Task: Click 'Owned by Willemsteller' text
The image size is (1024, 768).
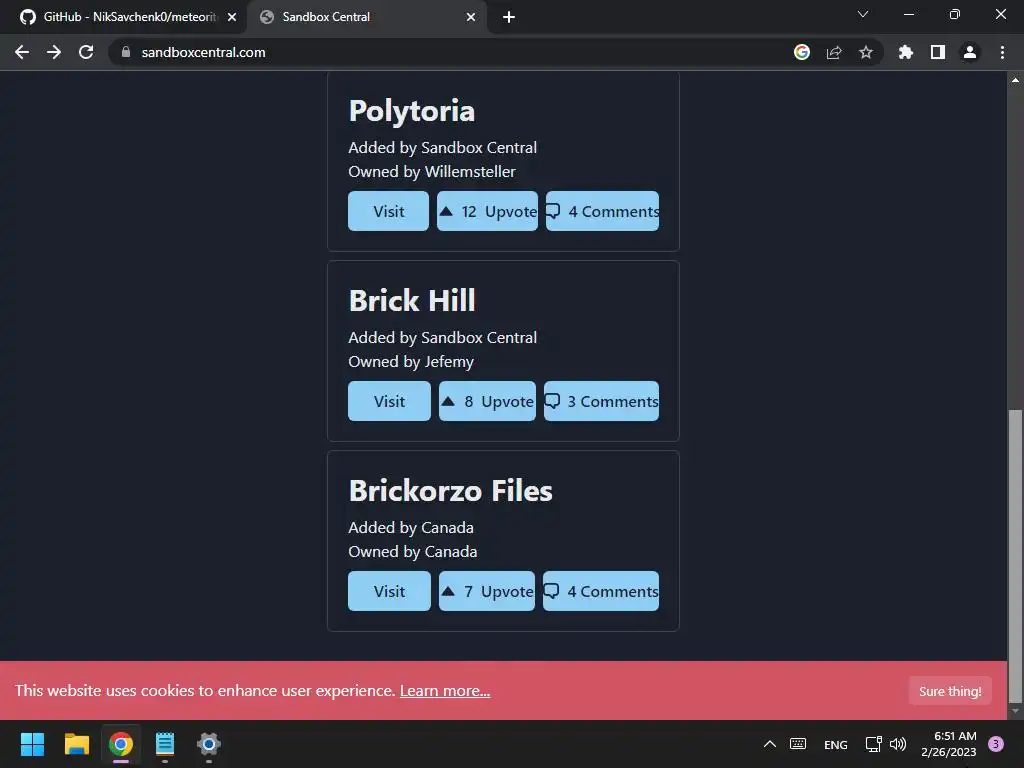Action: [x=432, y=172]
